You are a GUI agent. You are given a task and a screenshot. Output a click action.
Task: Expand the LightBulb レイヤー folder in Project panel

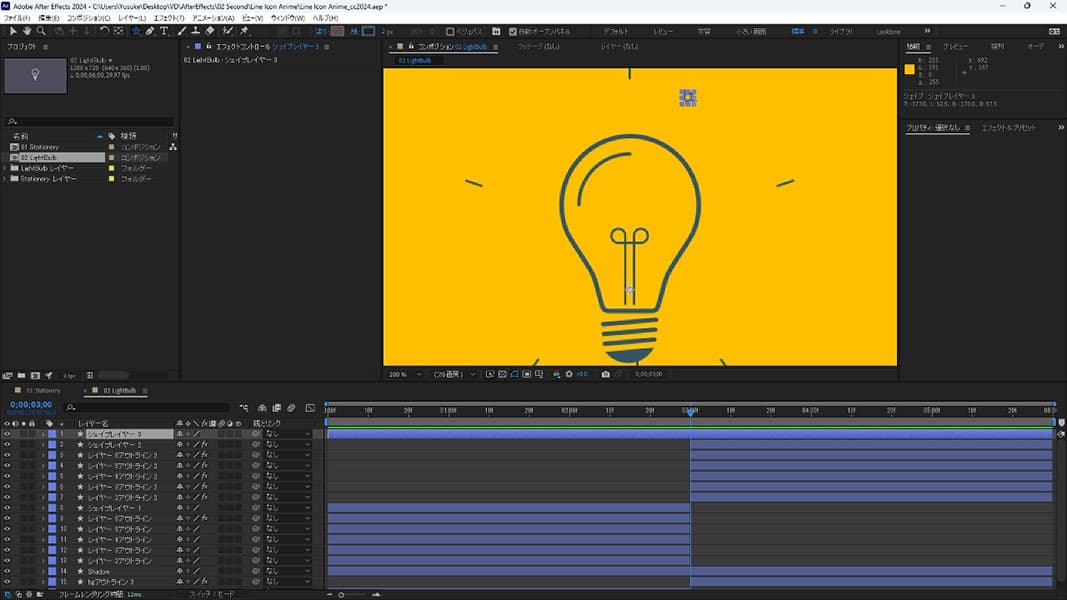coord(6,168)
